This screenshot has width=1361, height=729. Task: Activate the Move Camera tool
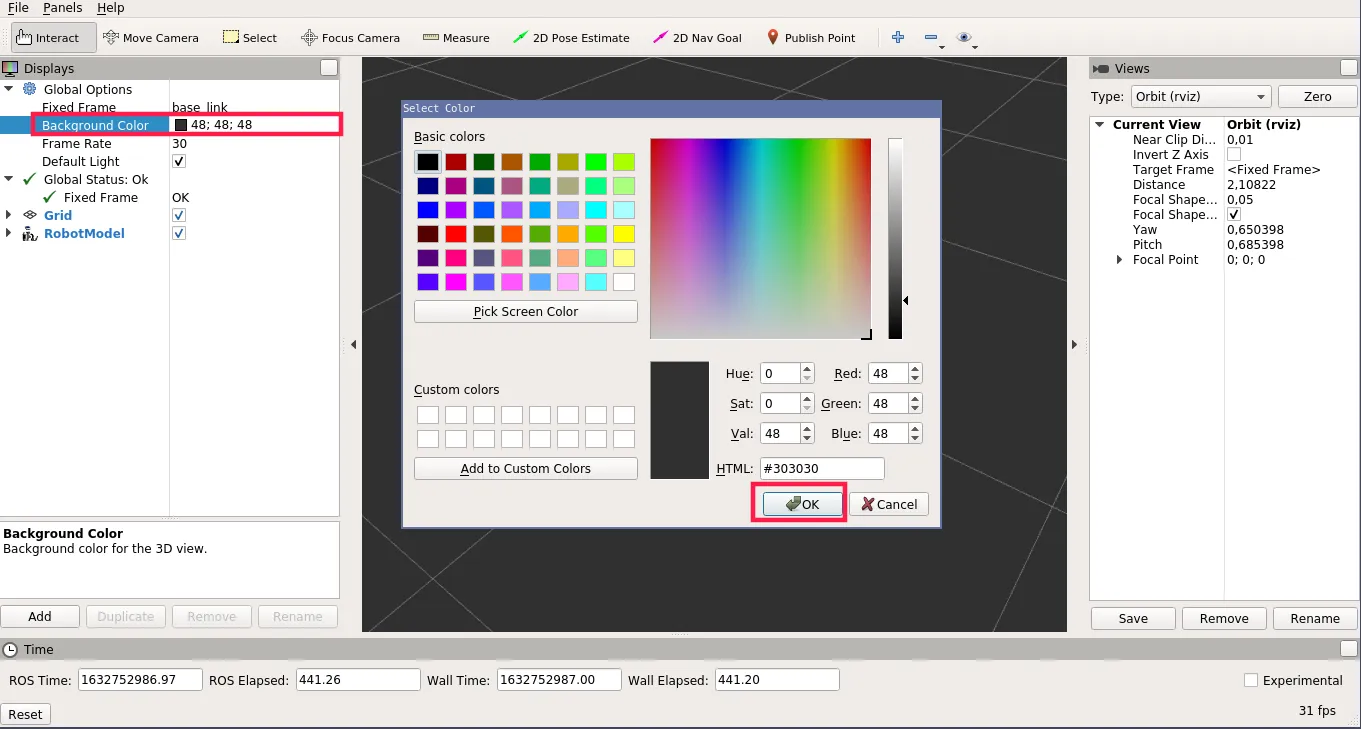[x=151, y=38]
